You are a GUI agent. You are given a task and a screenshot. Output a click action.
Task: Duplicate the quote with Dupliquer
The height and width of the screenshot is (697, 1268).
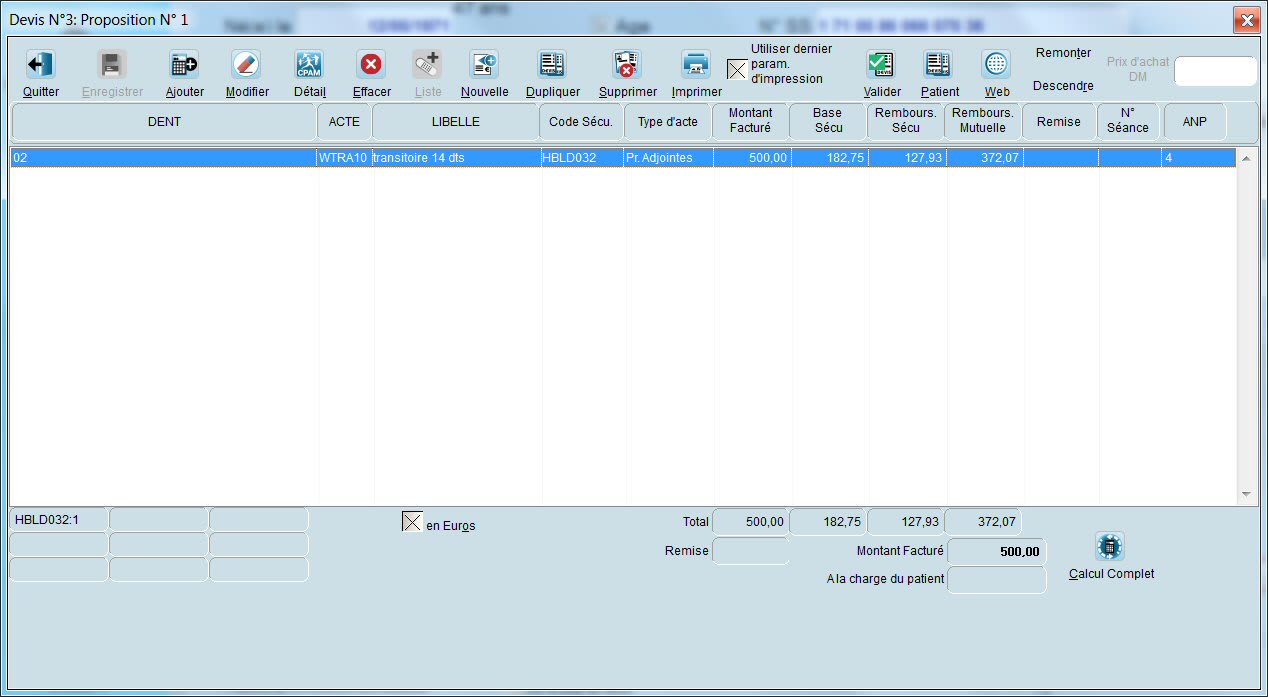point(552,66)
